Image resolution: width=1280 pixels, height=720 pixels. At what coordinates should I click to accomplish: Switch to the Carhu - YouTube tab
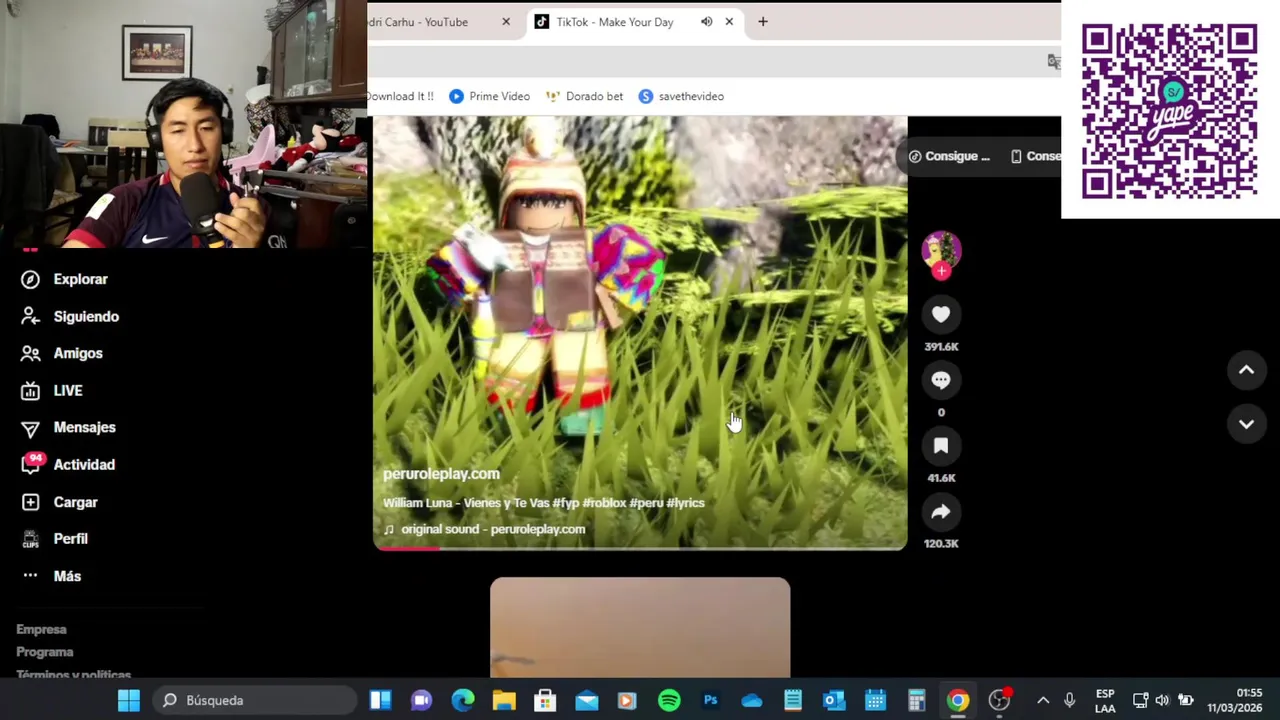point(432,22)
